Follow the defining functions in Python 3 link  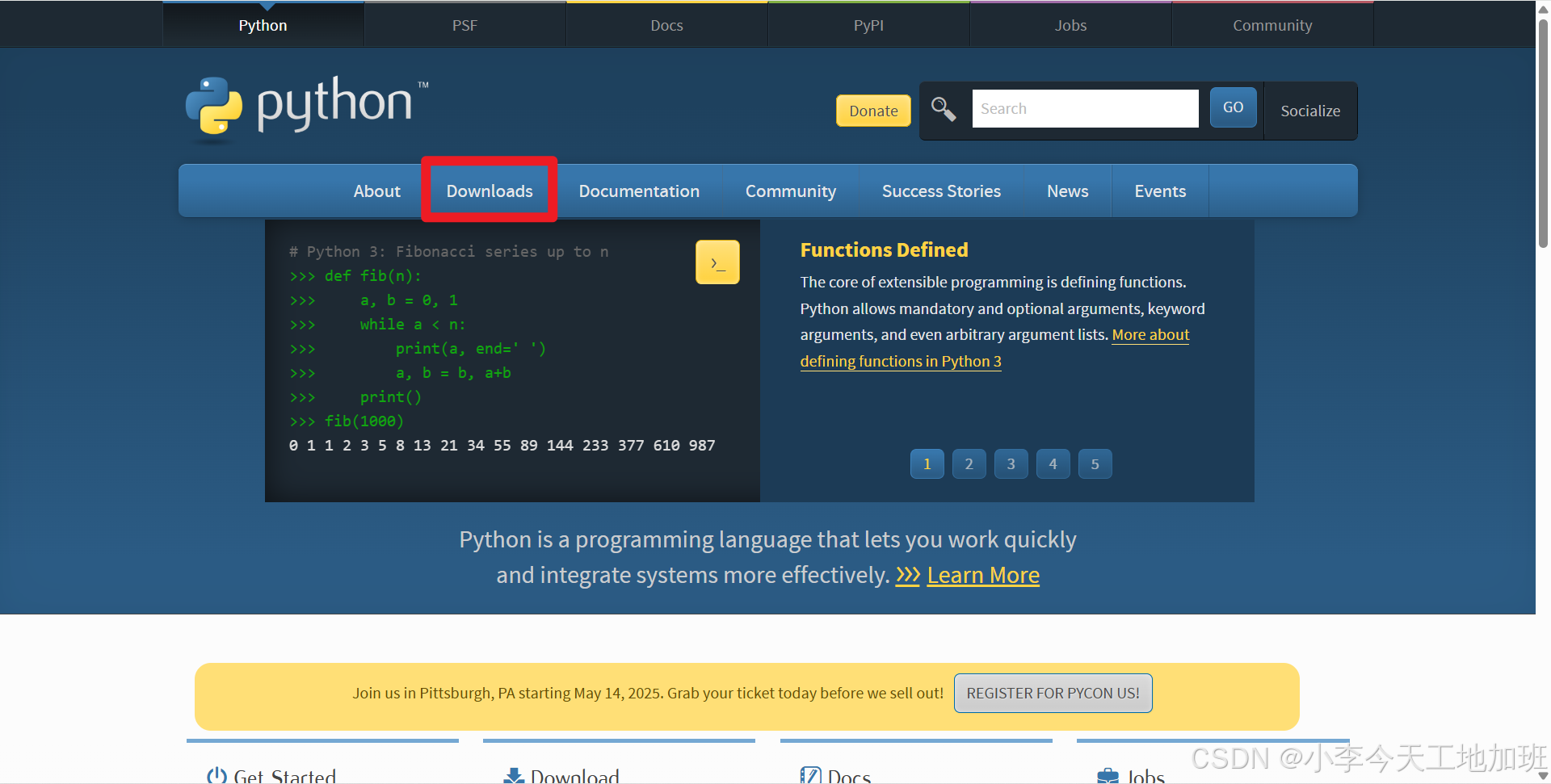901,361
